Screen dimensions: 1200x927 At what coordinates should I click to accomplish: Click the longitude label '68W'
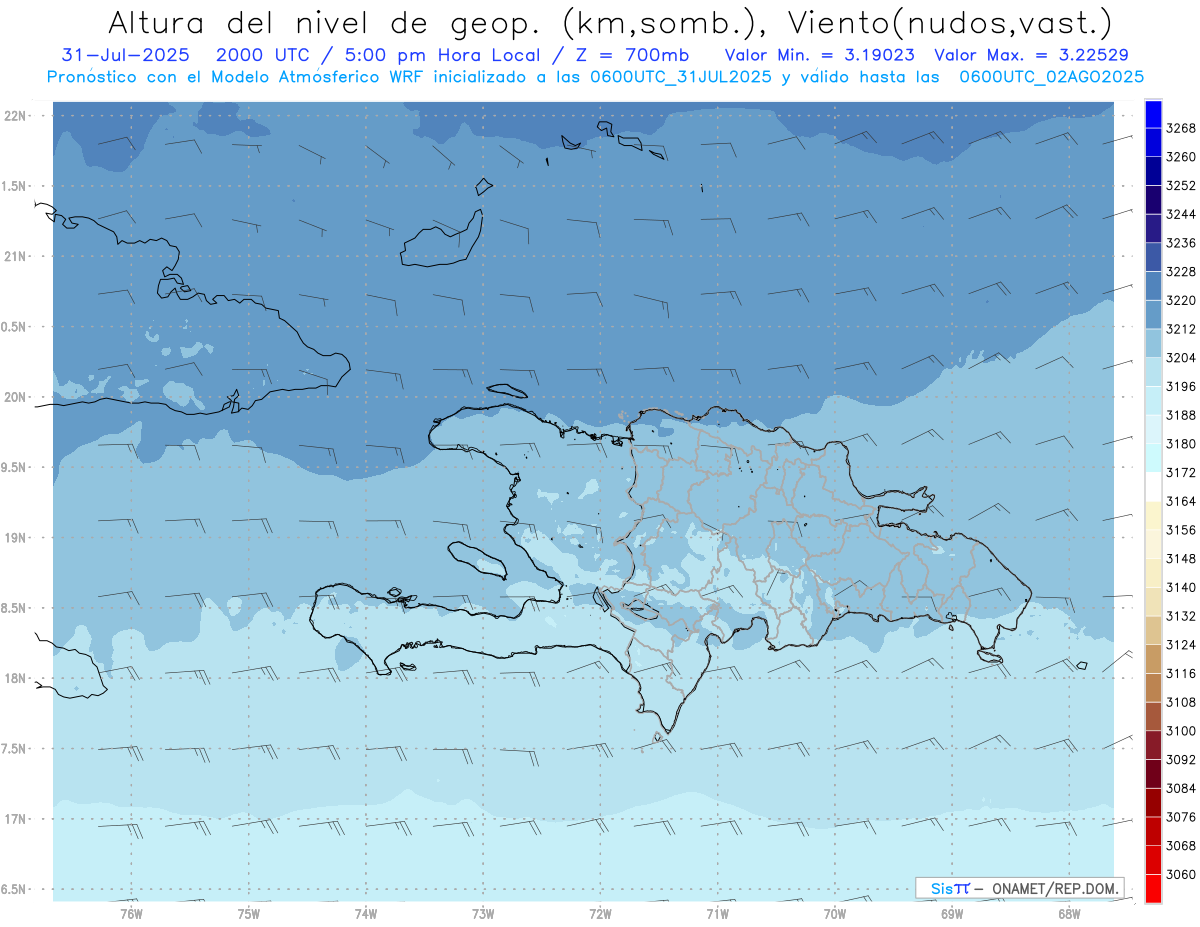click(x=1069, y=914)
